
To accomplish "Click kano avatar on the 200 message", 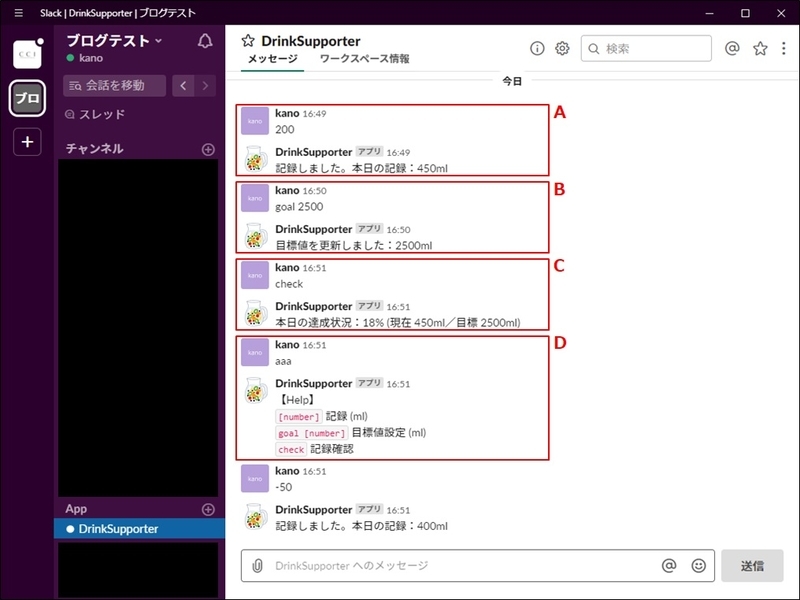I will tap(255, 121).
